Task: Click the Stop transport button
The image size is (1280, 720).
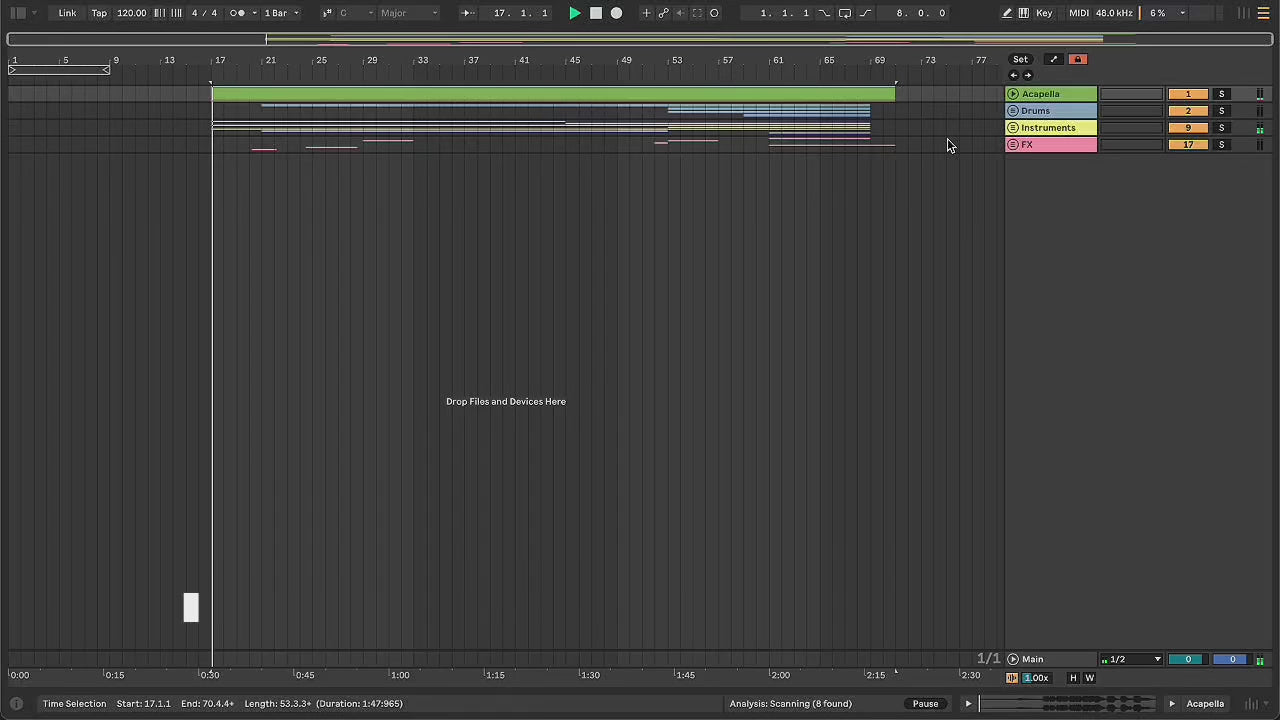Action: pos(595,13)
